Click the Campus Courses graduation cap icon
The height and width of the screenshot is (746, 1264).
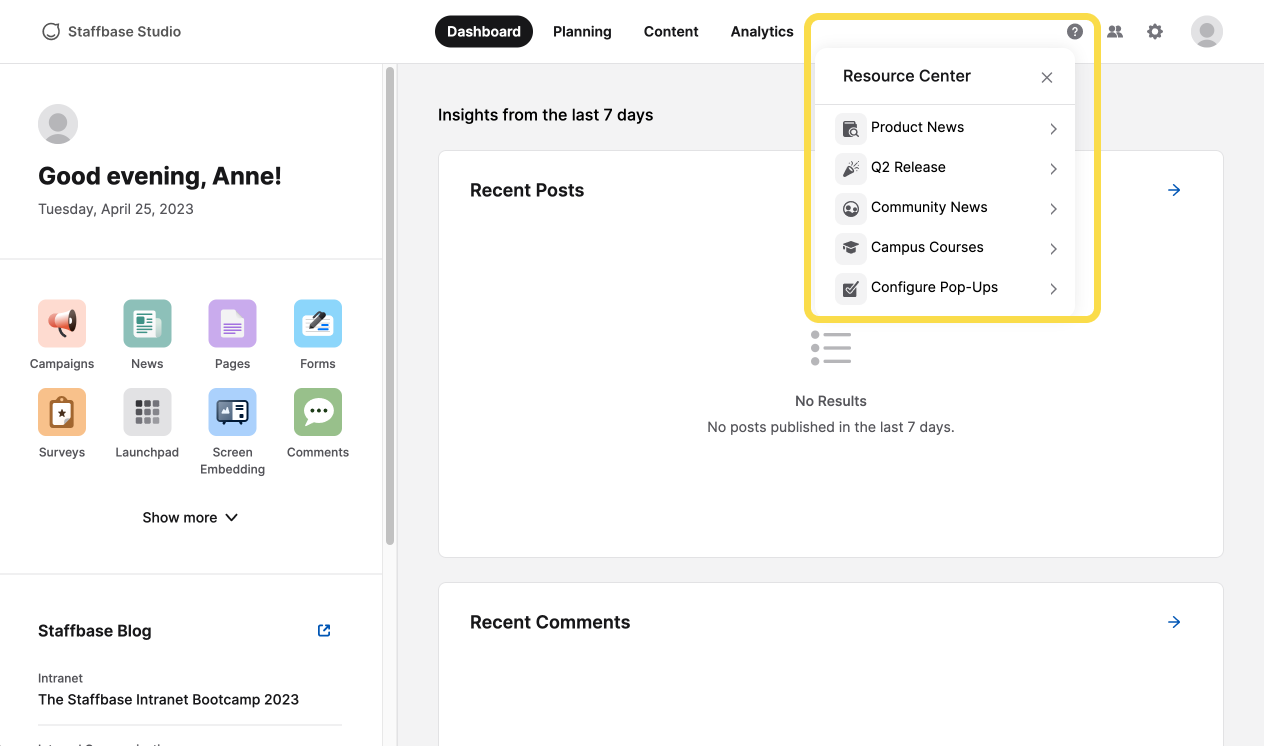point(851,248)
